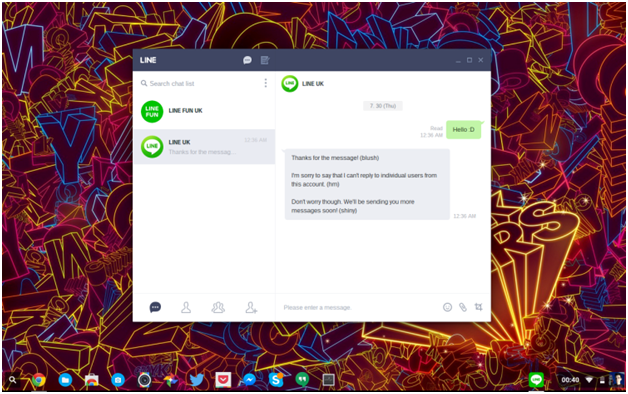Switch to the Chats tab icon
The image size is (628, 394).
[x=155, y=307]
